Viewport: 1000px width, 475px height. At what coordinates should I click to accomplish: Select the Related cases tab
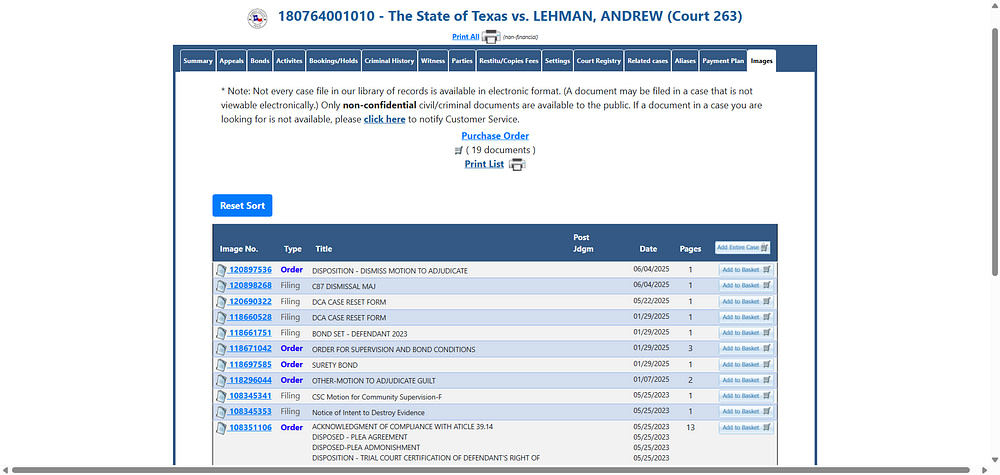click(x=647, y=61)
